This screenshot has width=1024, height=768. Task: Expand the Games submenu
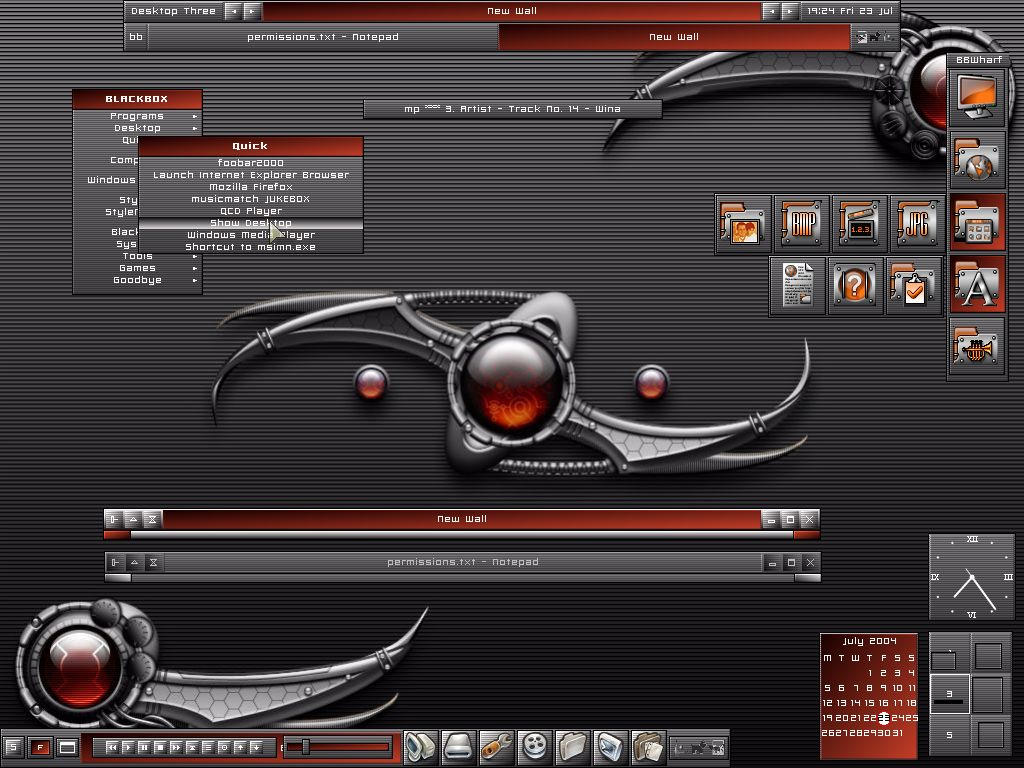click(x=137, y=268)
